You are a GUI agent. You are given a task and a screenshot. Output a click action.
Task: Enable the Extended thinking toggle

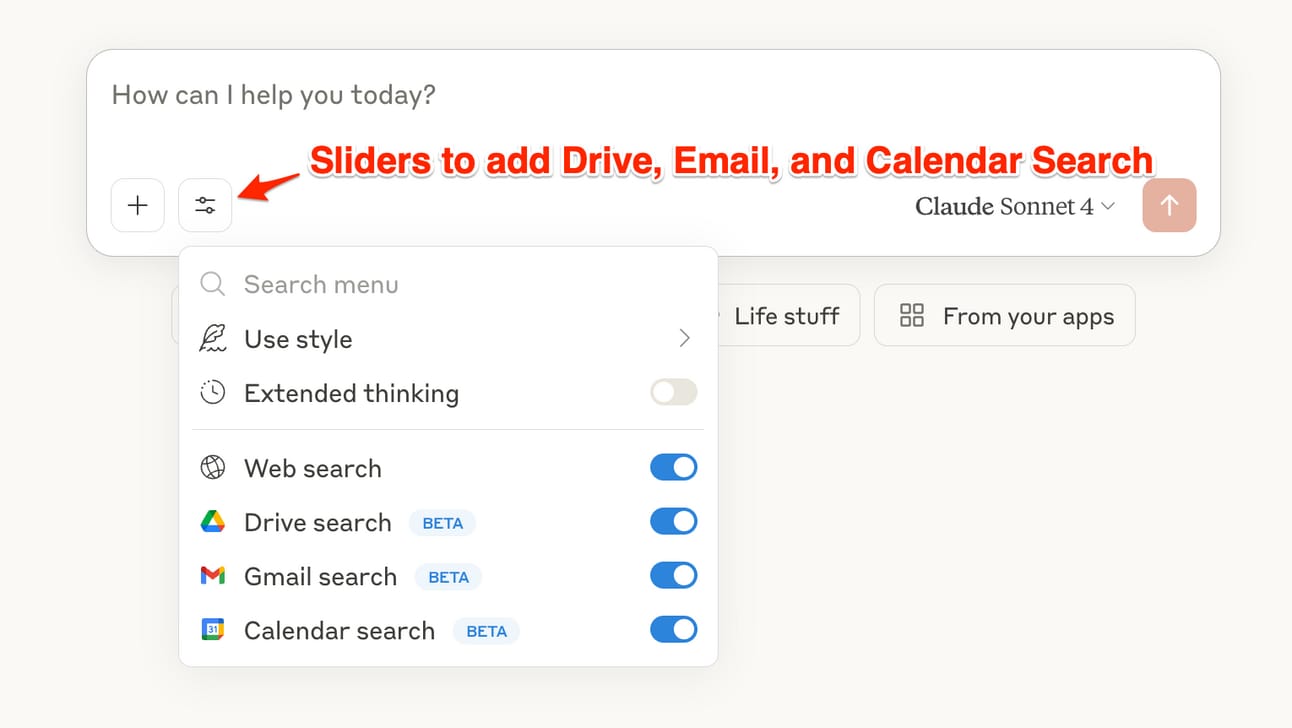pos(674,392)
